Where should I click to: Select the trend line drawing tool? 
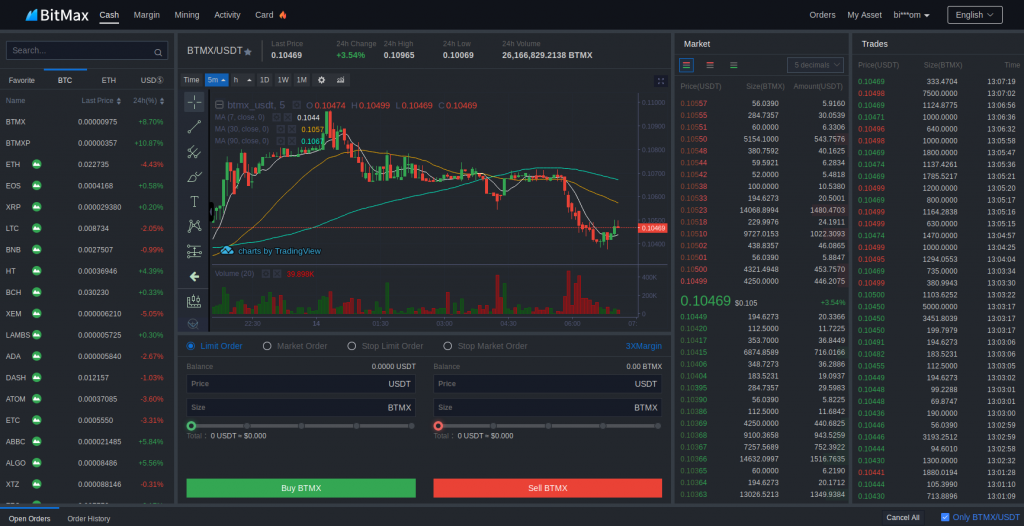tap(194, 127)
